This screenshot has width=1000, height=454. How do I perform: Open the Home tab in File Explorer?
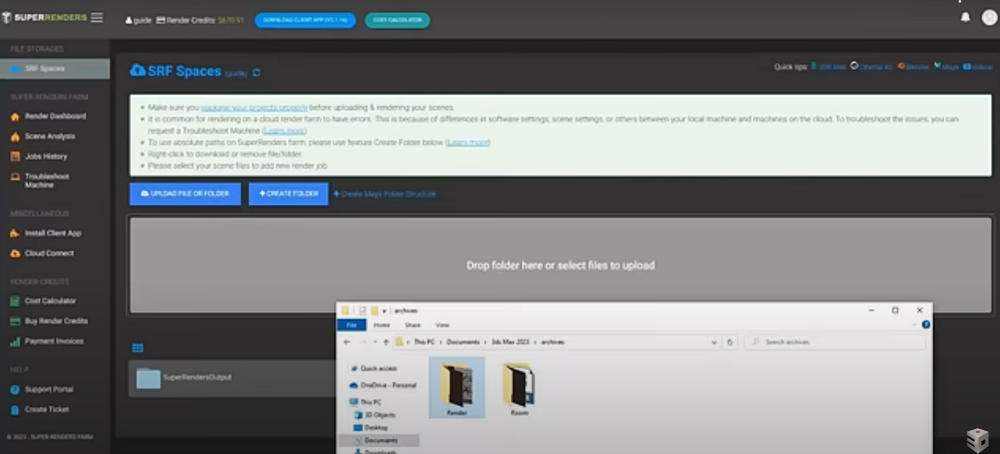(381, 325)
